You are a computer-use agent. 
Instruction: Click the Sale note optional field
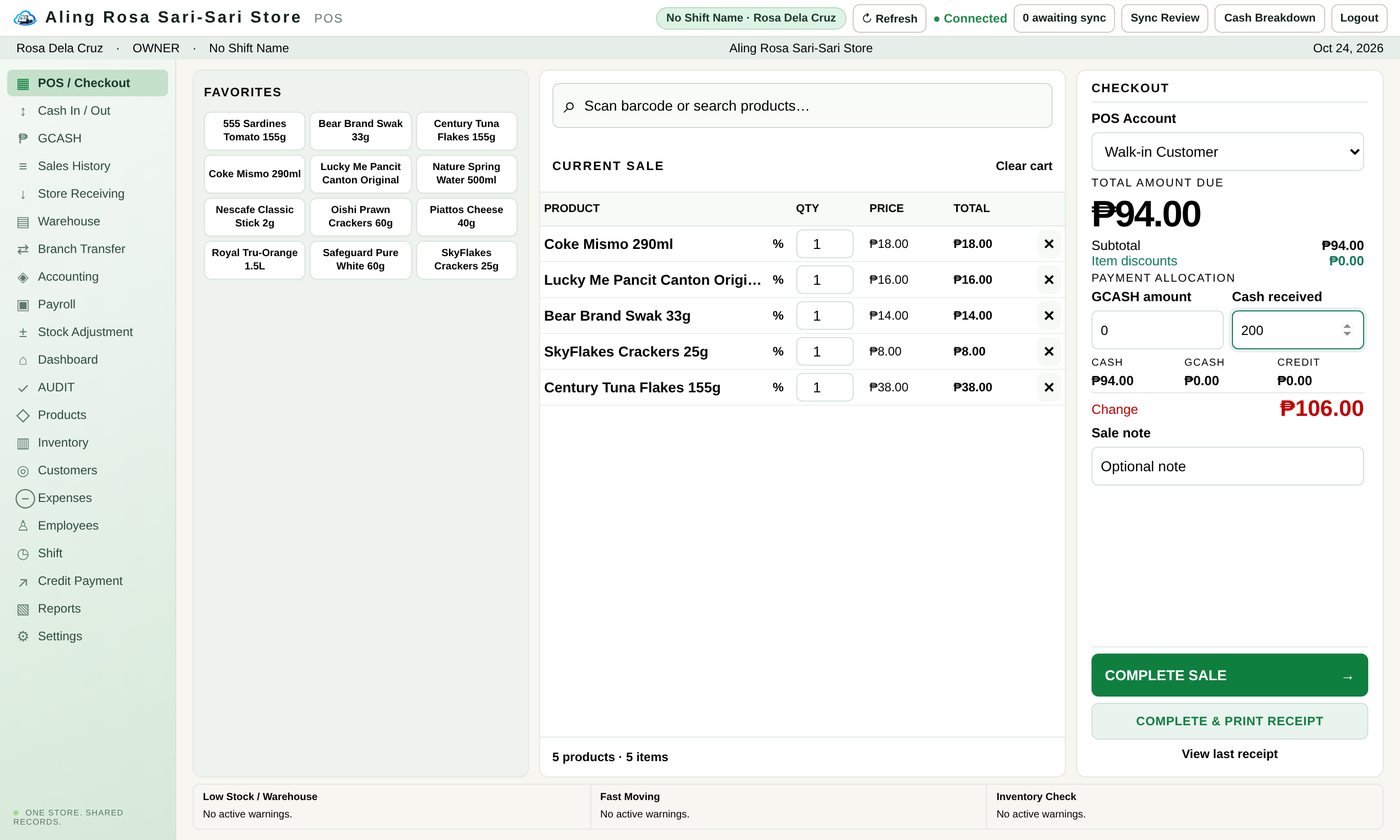pyautogui.click(x=1227, y=466)
